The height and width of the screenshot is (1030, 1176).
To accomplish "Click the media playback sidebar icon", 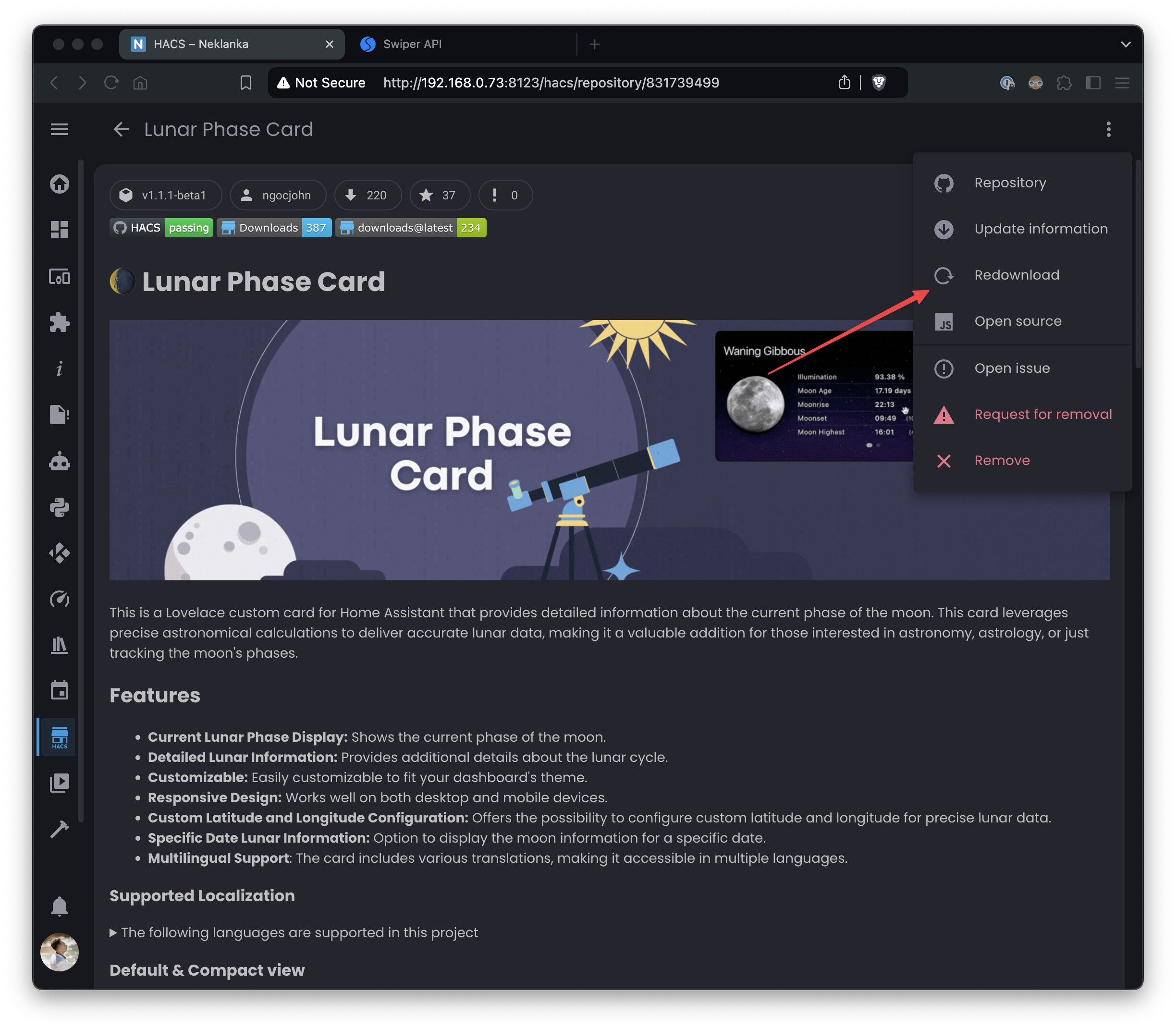I will click(59, 782).
